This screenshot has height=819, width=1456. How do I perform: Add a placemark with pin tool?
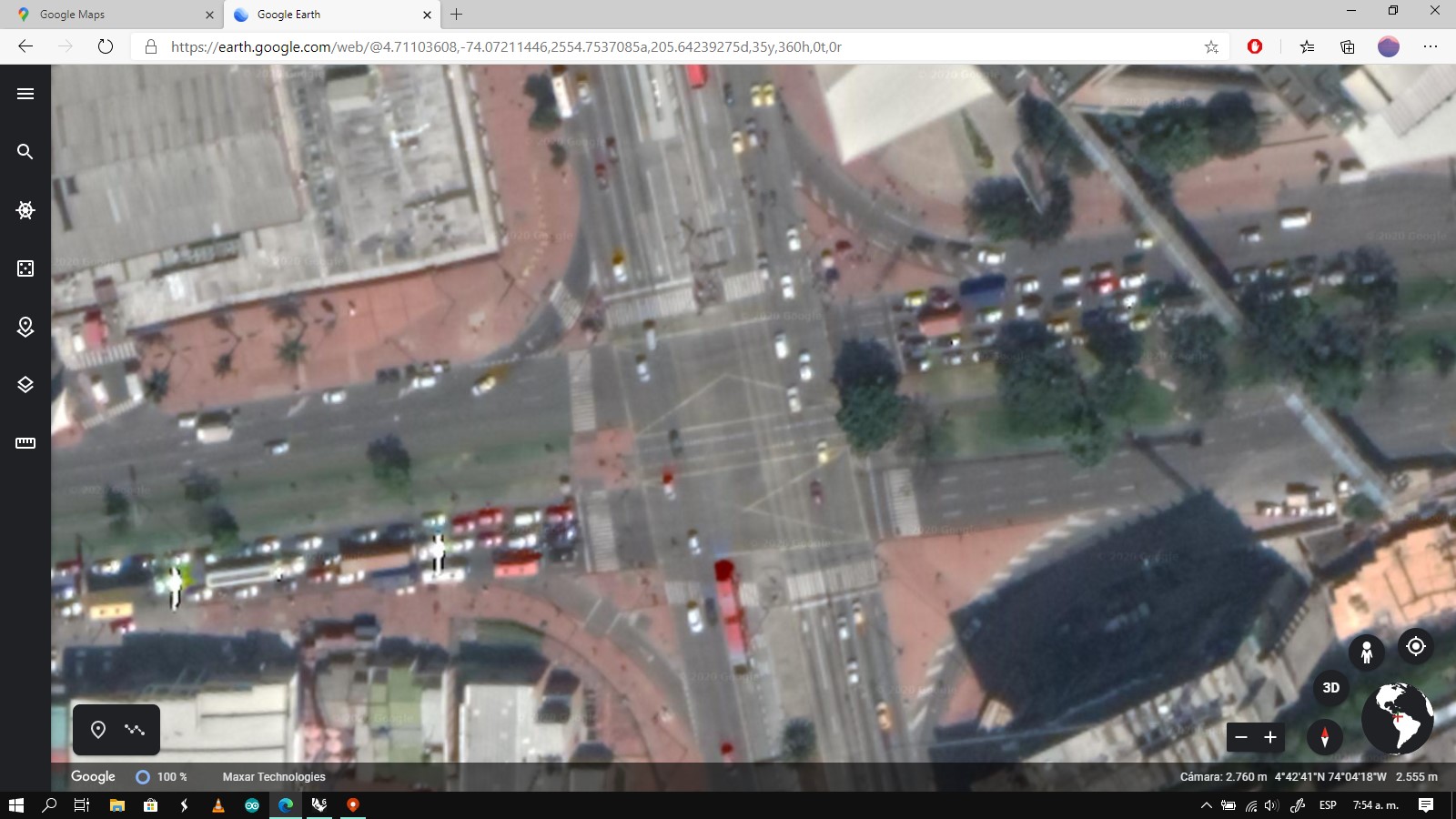point(98,730)
